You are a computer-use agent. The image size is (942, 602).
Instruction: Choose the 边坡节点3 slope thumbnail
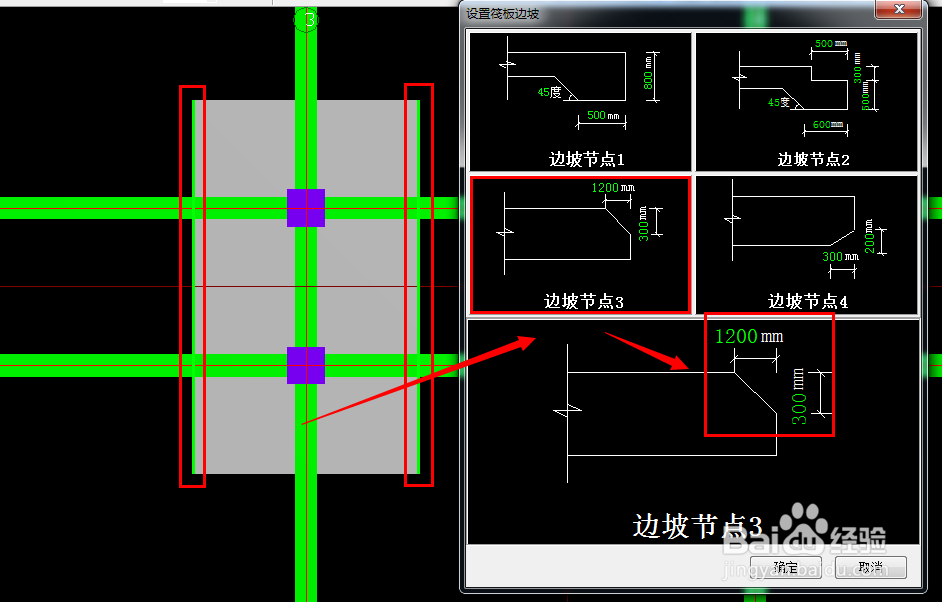580,244
